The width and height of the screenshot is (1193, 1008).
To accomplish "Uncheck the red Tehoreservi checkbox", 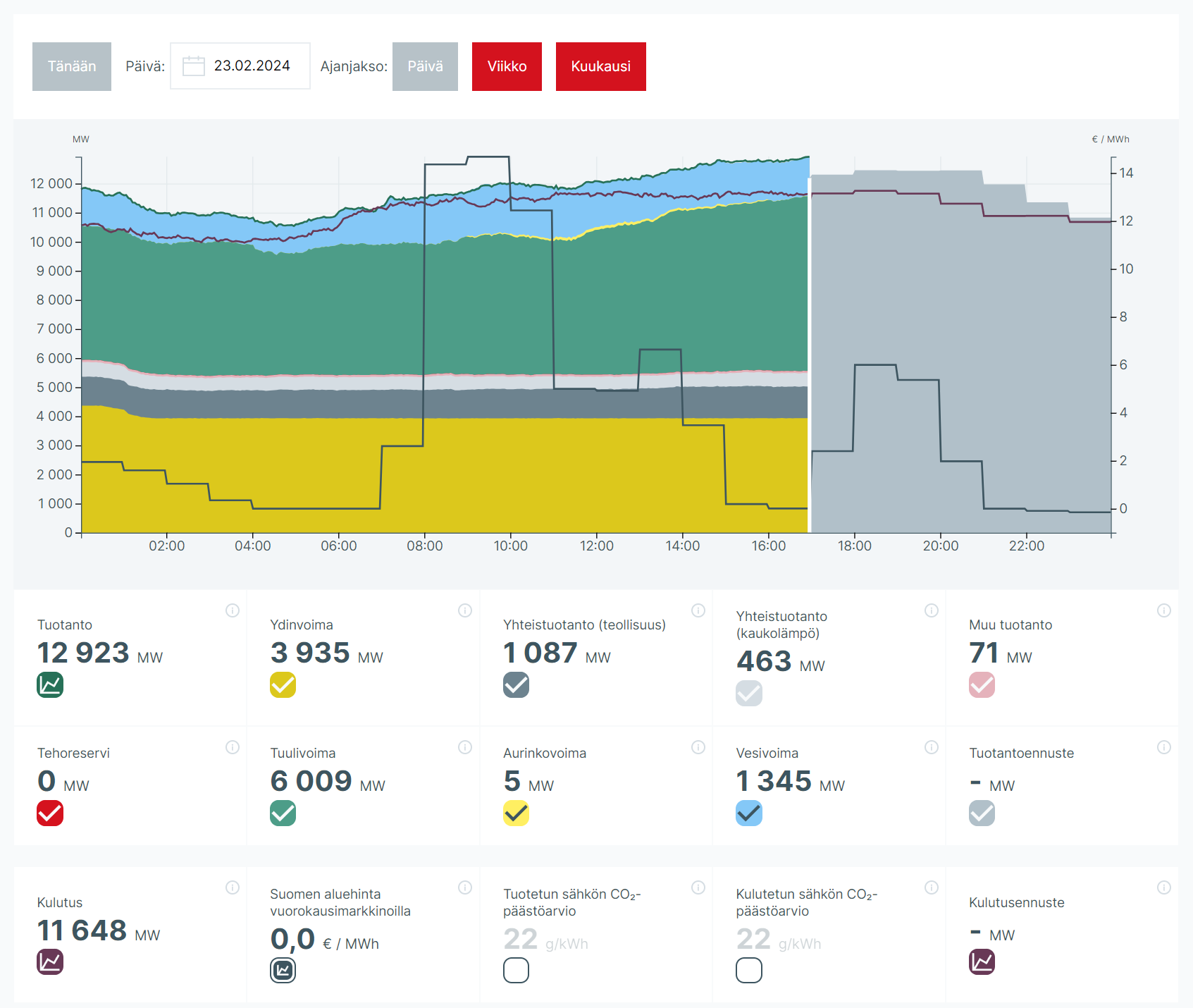I will pos(50,813).
